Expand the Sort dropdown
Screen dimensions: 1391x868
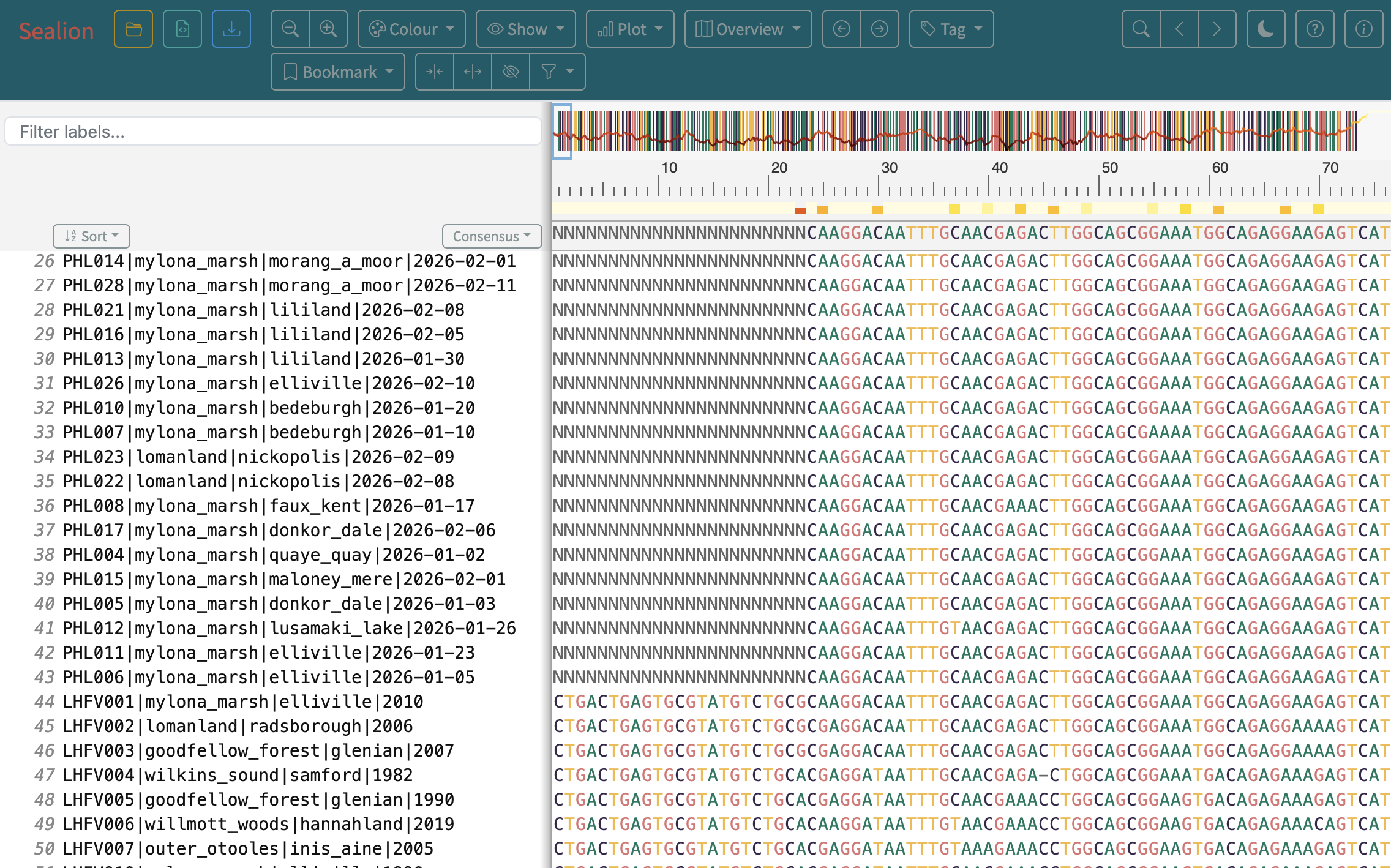(91, 236)
